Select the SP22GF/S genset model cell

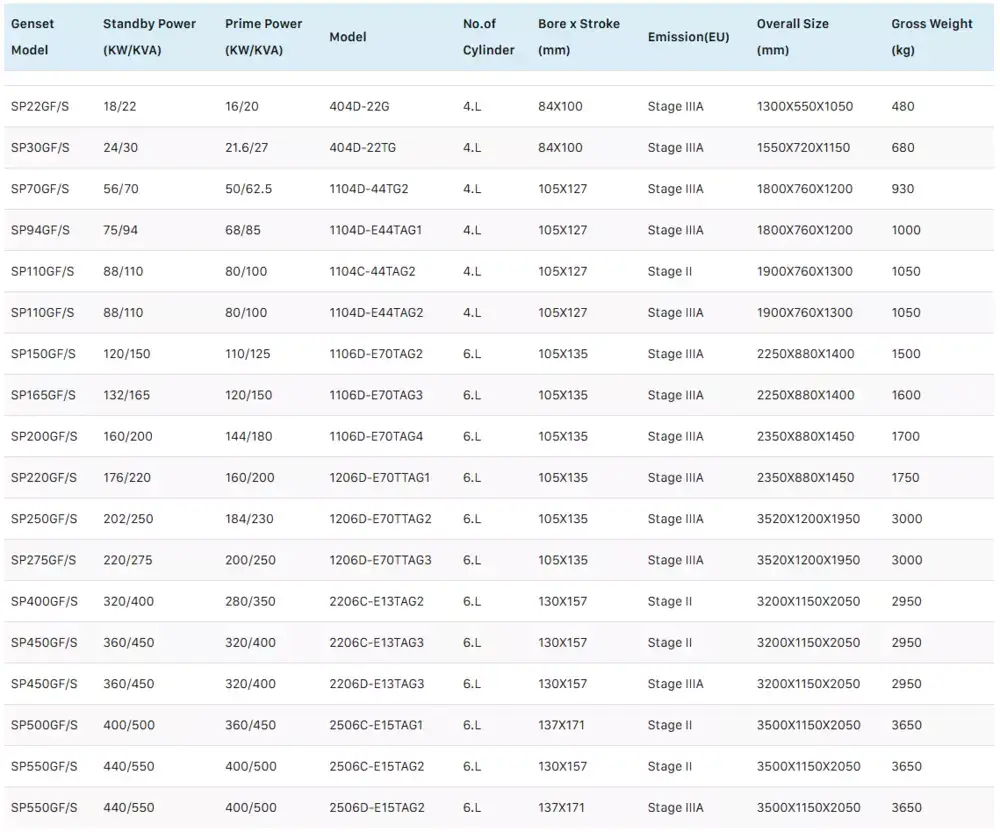pyautogui.click(x=40, y=106)
